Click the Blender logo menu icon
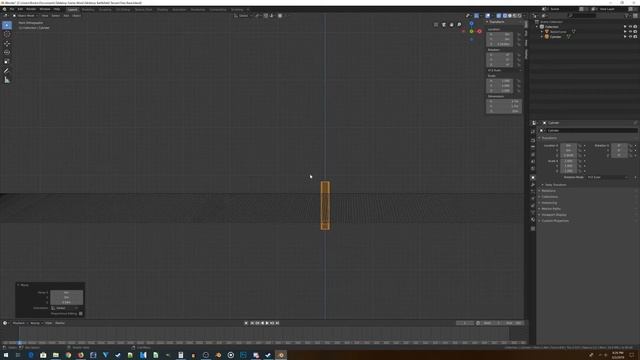This screenshot has width=640, height=360. (x=4, y=9)
